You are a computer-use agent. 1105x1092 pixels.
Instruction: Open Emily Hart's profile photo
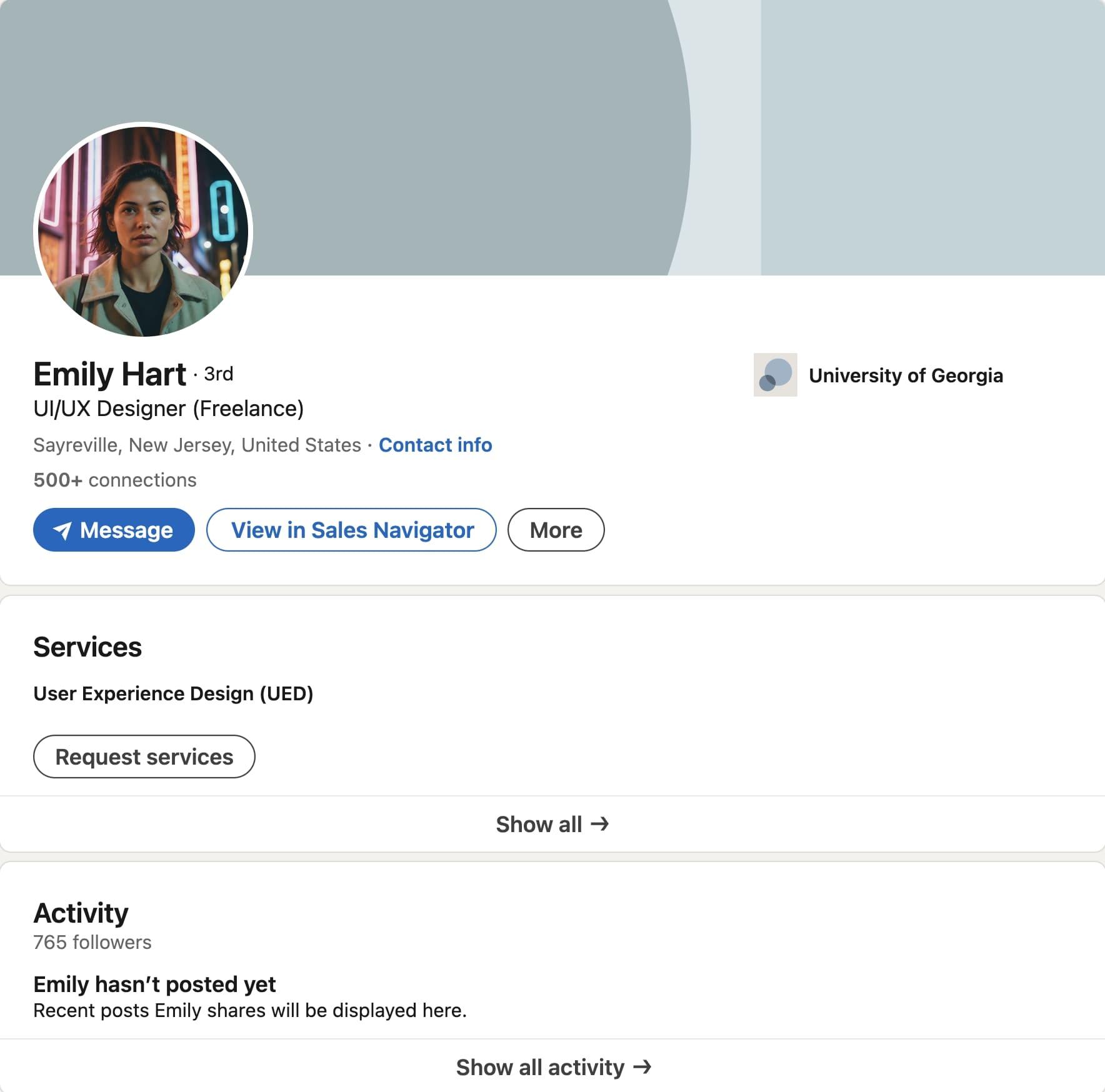(143, 231)
